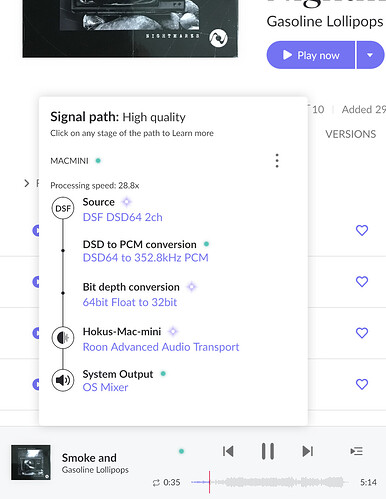Seek in the waveform progress bar
The width and height of the screenshot is (386, 499).
click(x=270, y=482)
